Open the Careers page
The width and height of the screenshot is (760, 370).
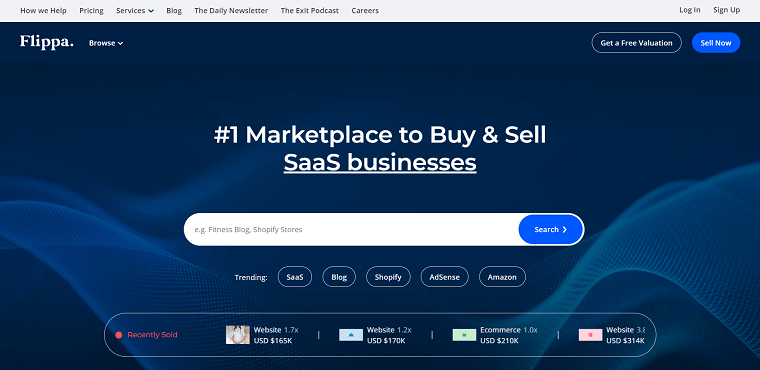[365, 10]
